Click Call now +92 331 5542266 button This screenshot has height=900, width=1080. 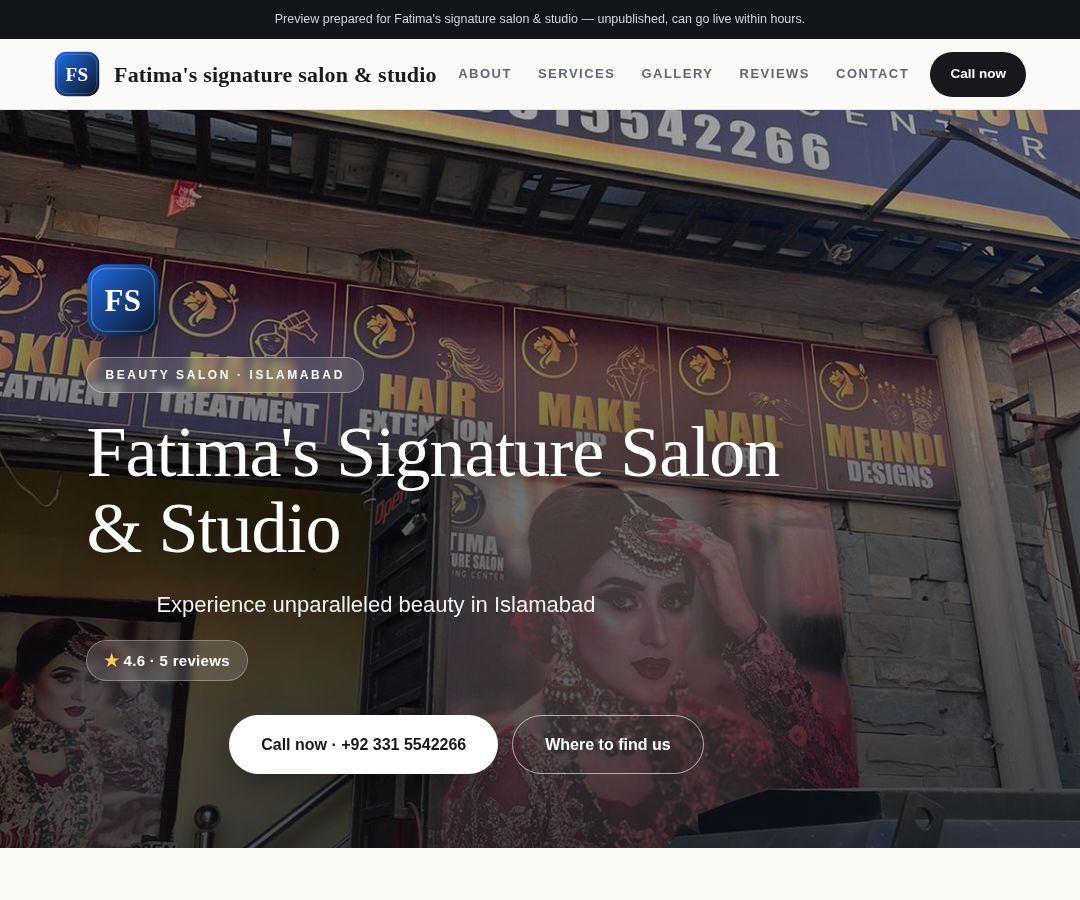point(363,744)
